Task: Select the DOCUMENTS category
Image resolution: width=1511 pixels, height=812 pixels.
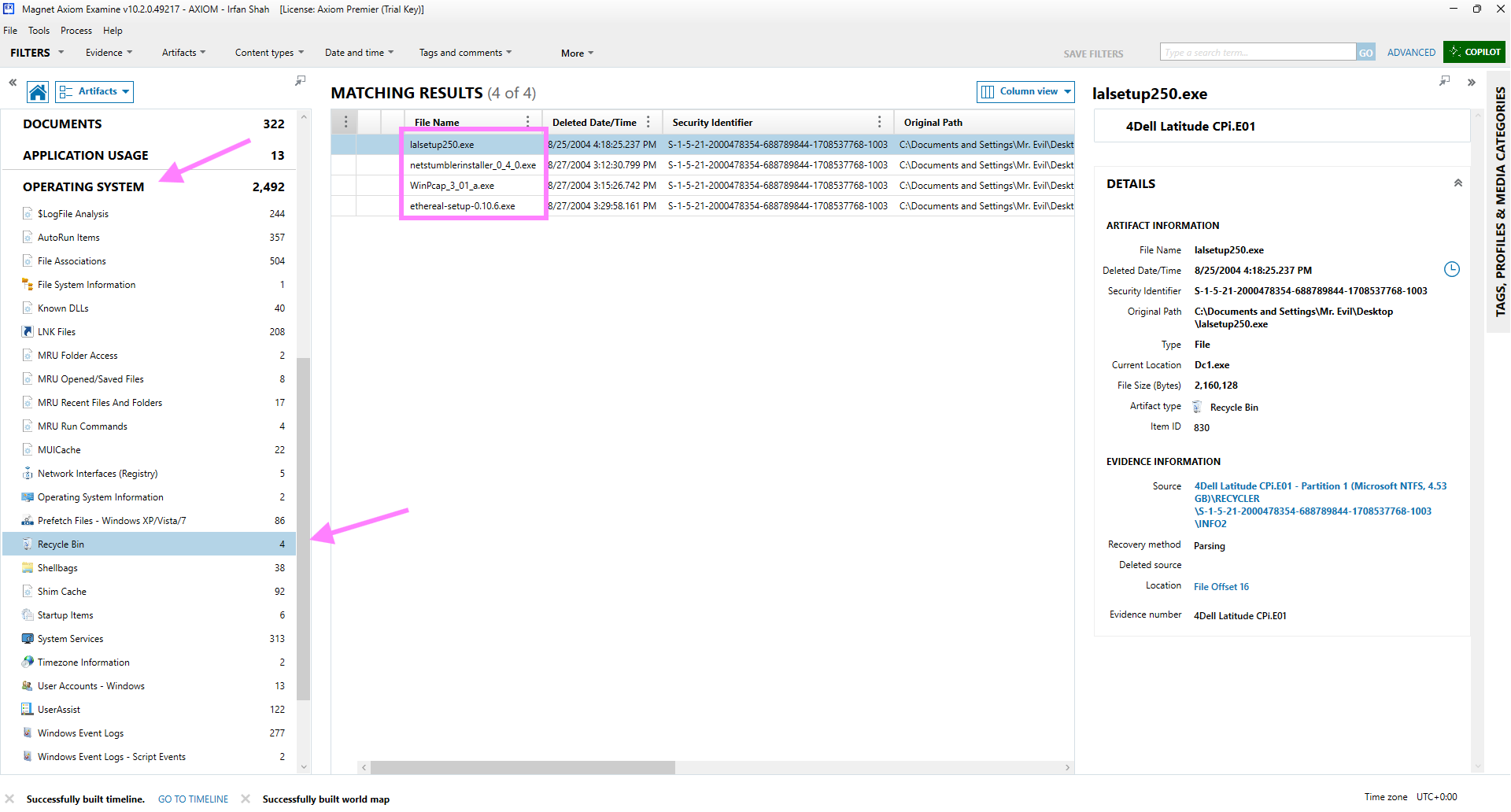Action: [150, 124]
